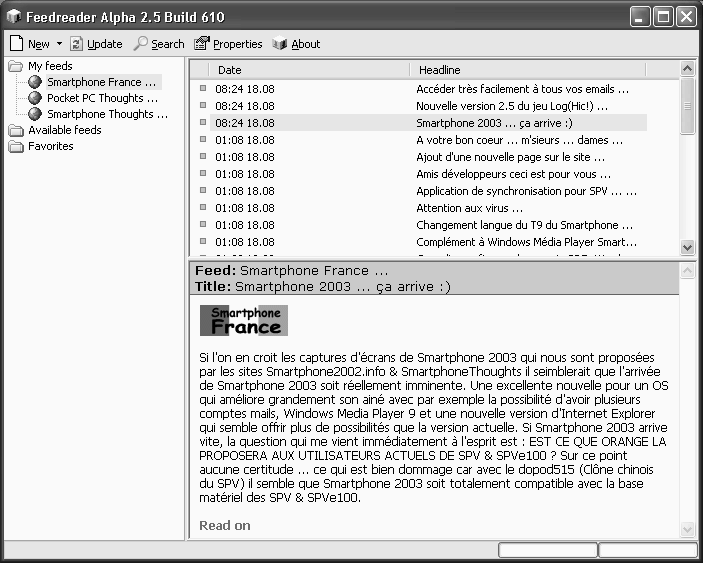The width and height of the screenshot is (703, 563).
Task: Click the Update refresh icon
Action: click(x=76, y=44)
